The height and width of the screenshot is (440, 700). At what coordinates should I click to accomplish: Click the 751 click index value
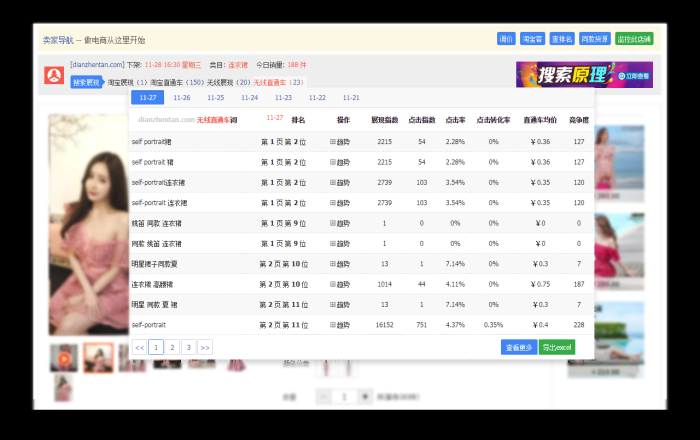(421, 325)
